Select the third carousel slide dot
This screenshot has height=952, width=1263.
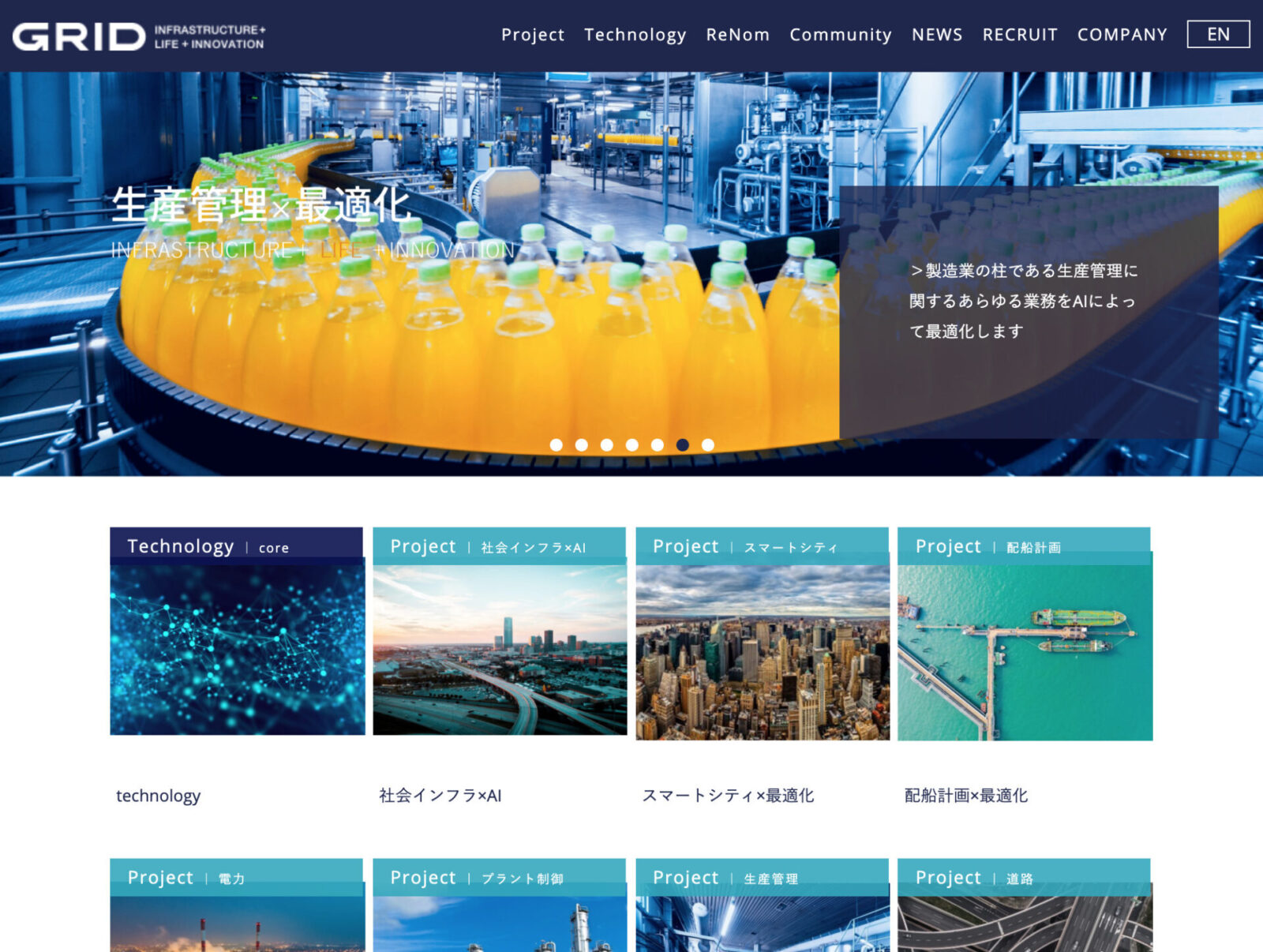pos(607,445)
